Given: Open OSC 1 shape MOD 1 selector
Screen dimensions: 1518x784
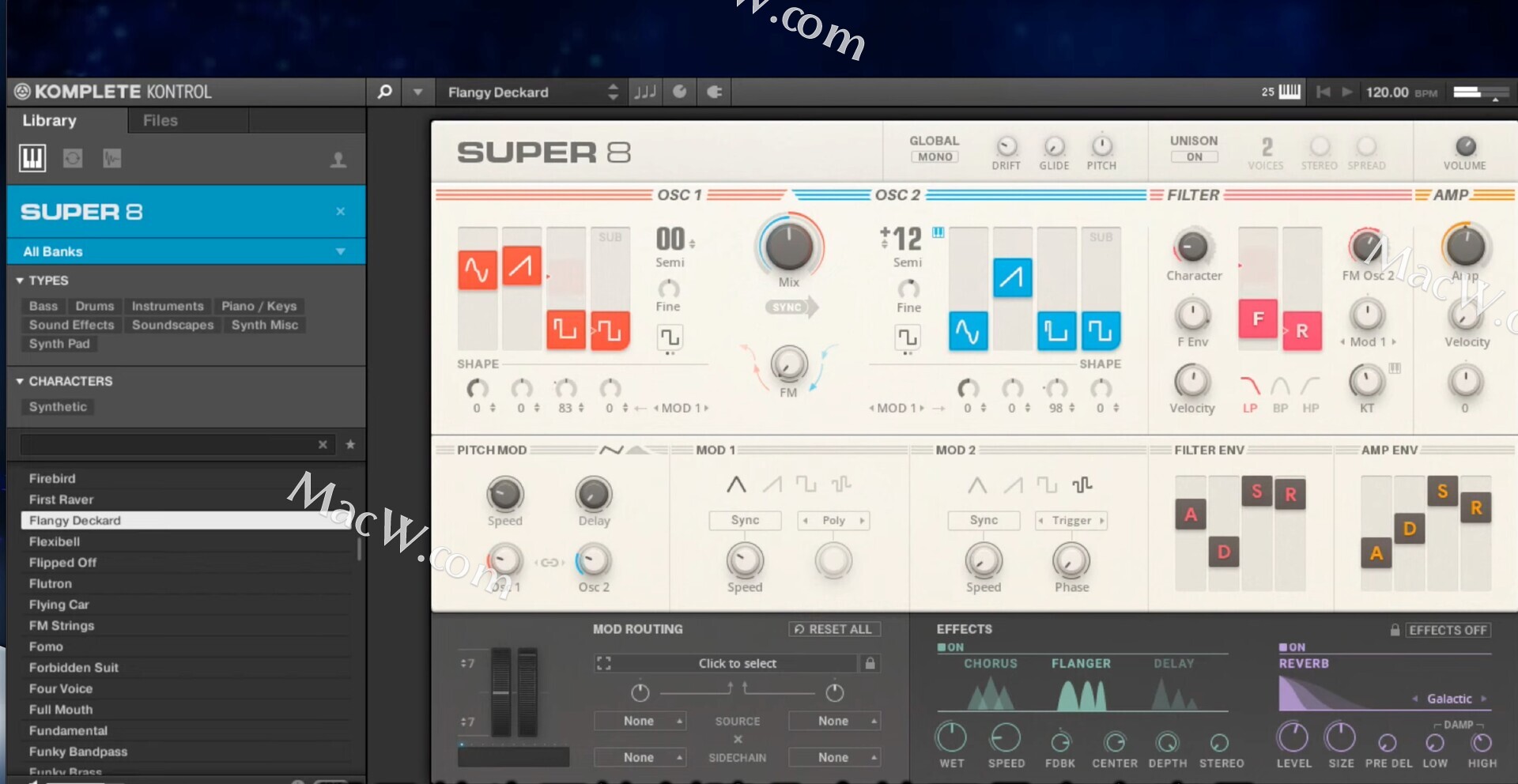Looking at the screenshot, I should [x=681, y=408].
